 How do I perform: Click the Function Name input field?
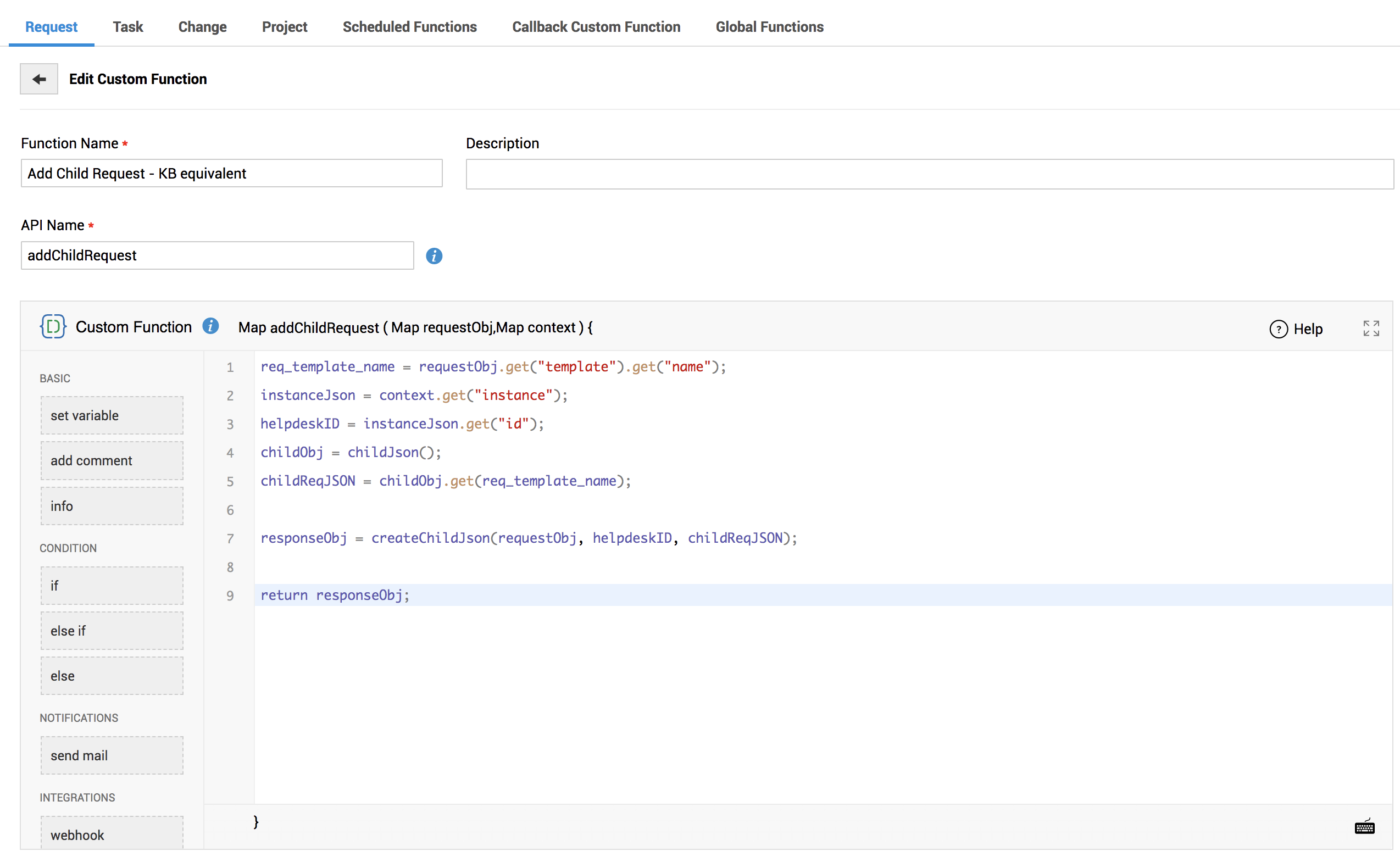point(231,174)
